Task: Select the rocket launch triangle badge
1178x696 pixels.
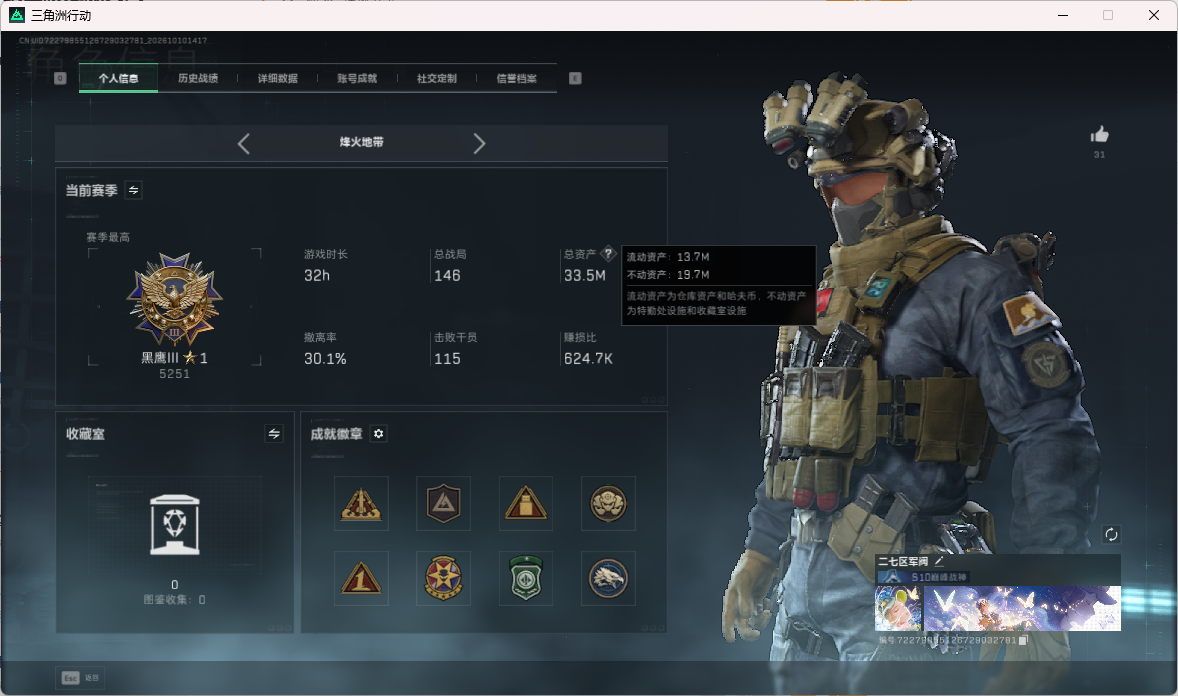Action: pyautogui.click(x=361, y=504)
